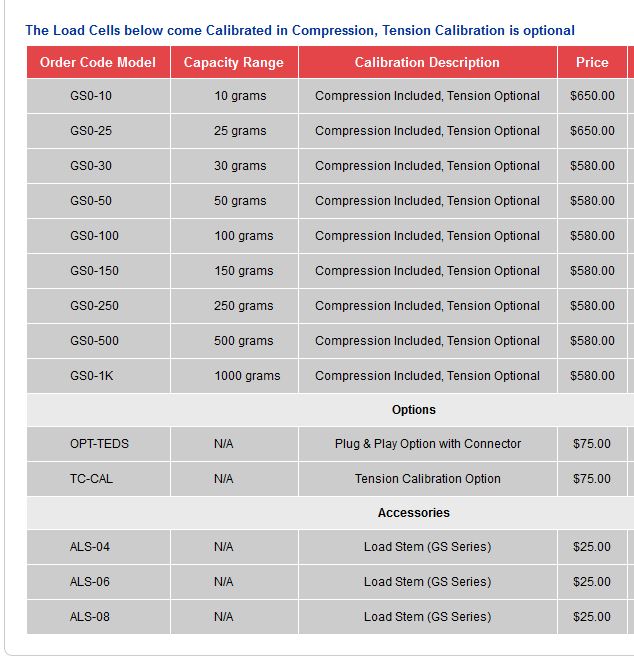Click the Options section heading
Viewport: 634px width, 657px height.
(414, 410)
